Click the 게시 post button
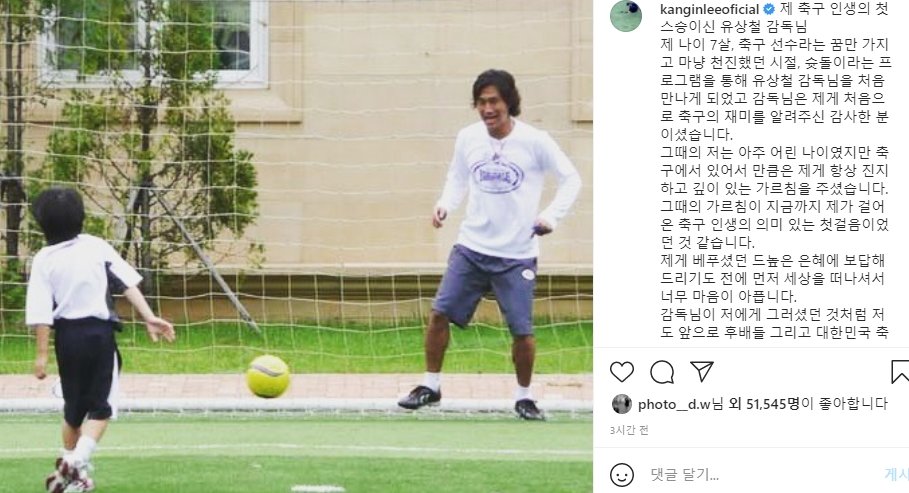The height and width of the screenshot is (493, 909). pyautogui.click(x=897, y=474)
